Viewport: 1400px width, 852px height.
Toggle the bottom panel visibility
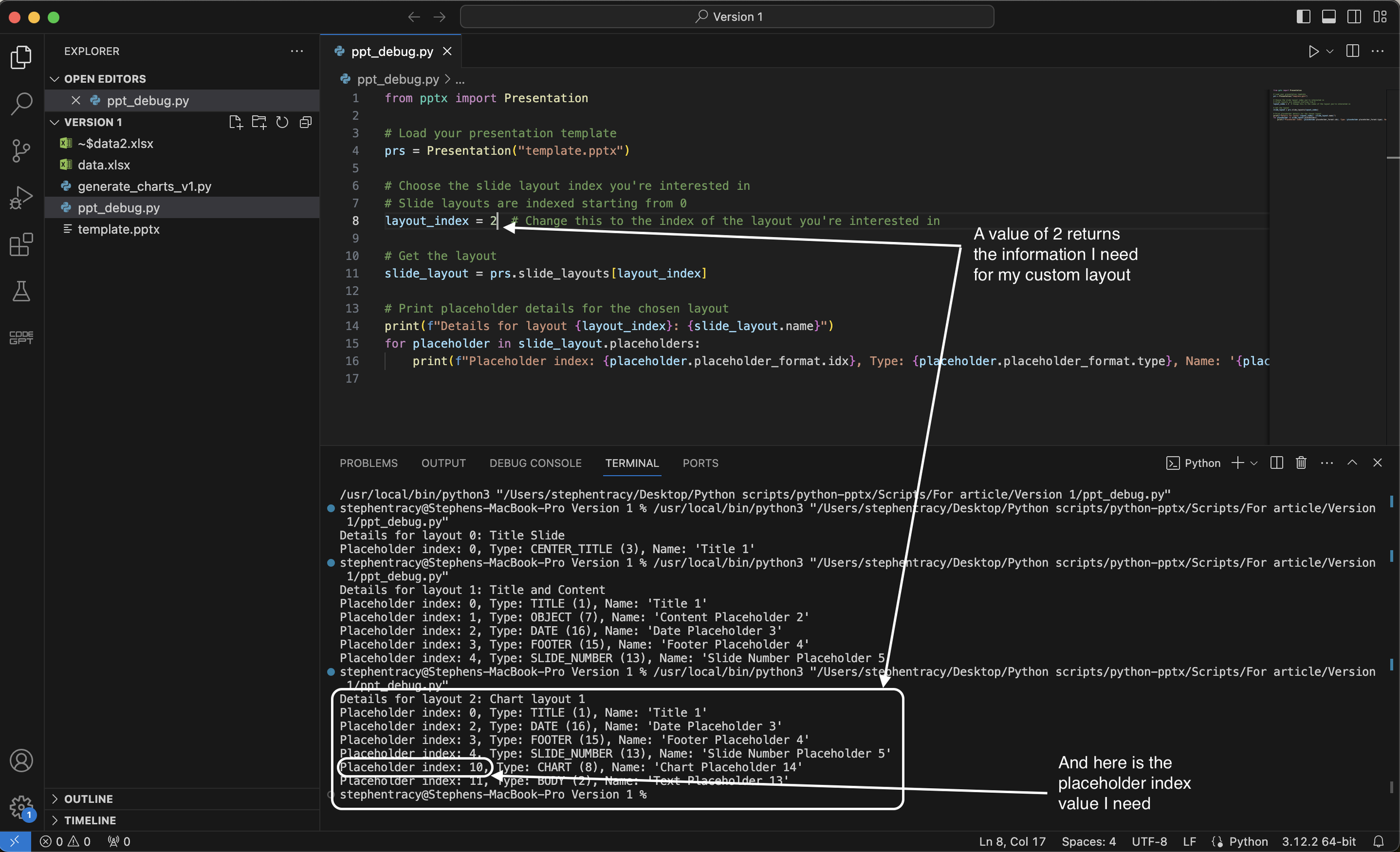pyautogui.click(x=1328, y=16)
